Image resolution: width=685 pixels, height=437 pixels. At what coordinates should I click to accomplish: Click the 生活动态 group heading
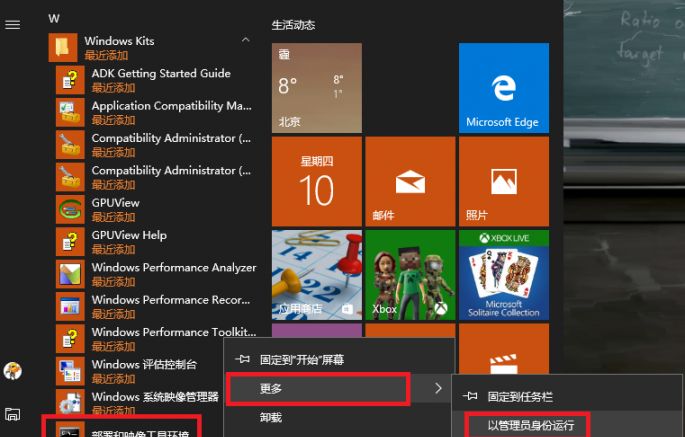click(x=293, y=25)
